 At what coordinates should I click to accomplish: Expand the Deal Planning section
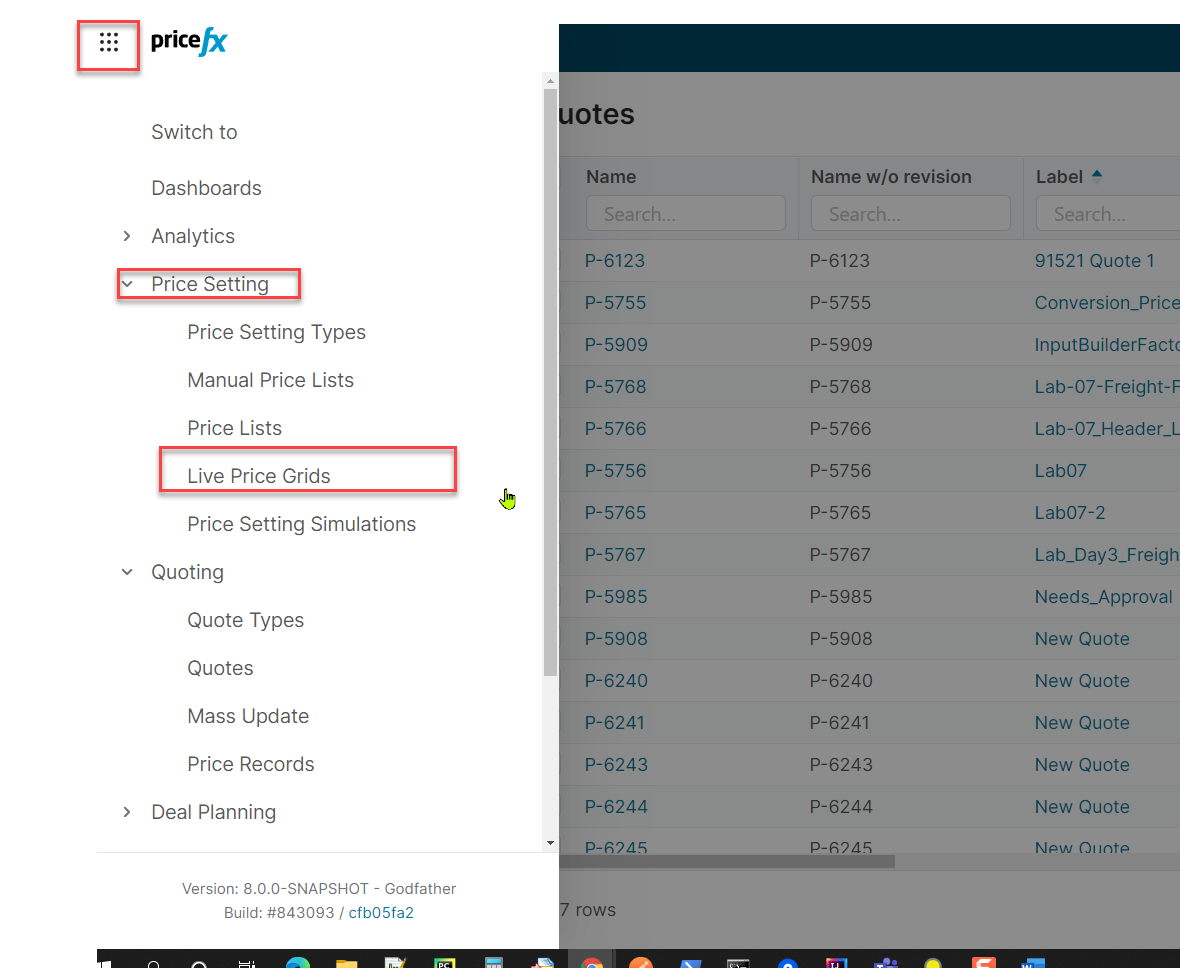tap(127, 812)
